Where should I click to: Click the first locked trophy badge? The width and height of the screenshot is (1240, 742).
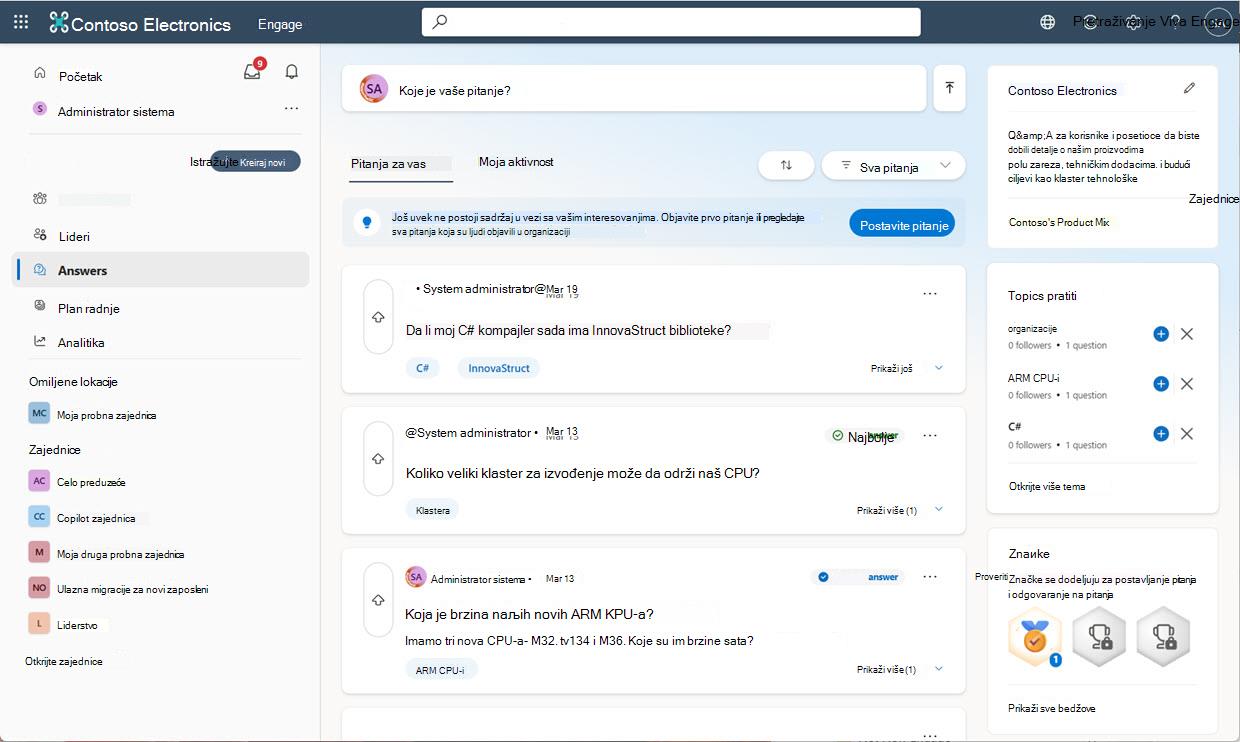coord(1099,636)
